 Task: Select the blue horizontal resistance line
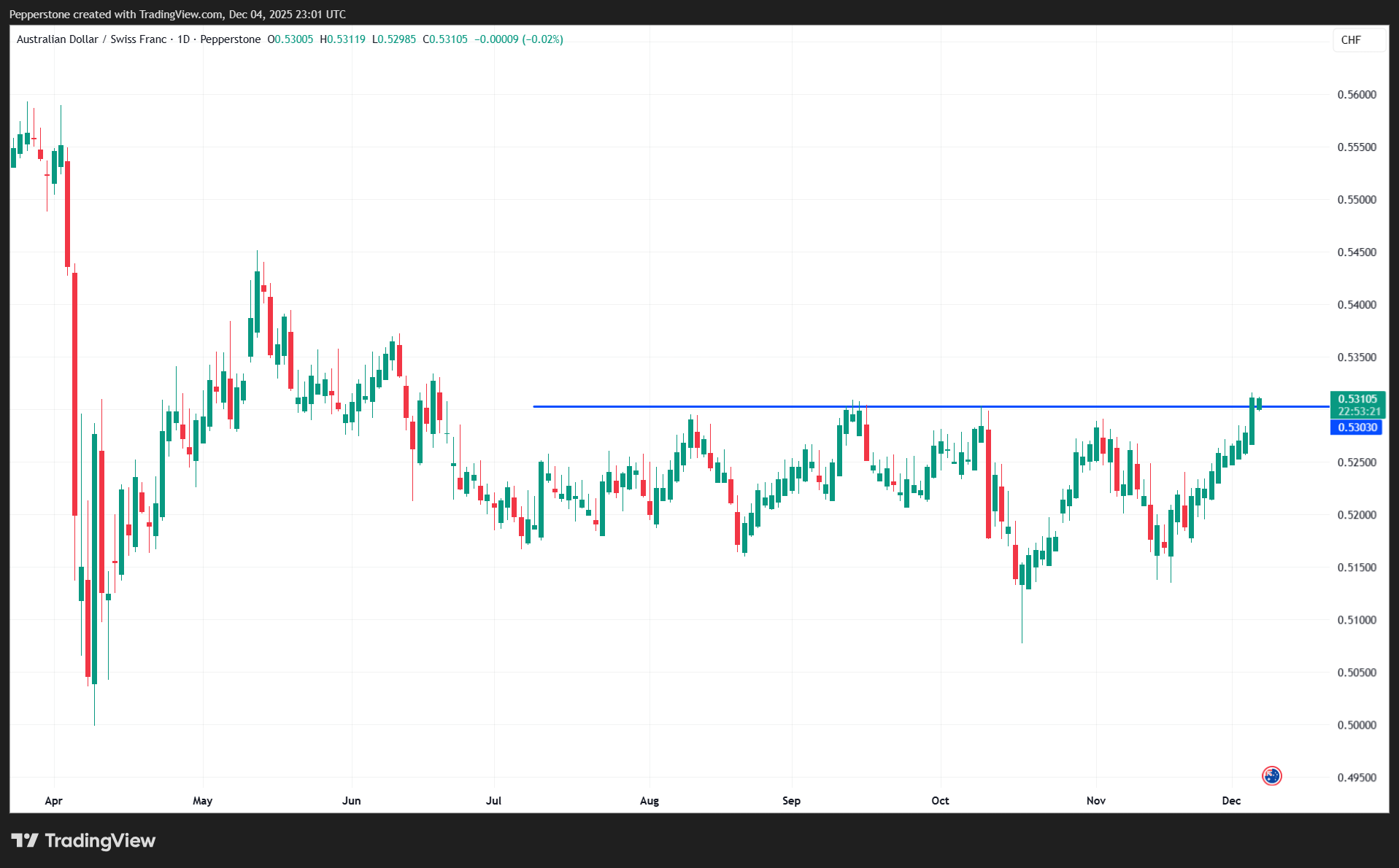coord(730,406)
